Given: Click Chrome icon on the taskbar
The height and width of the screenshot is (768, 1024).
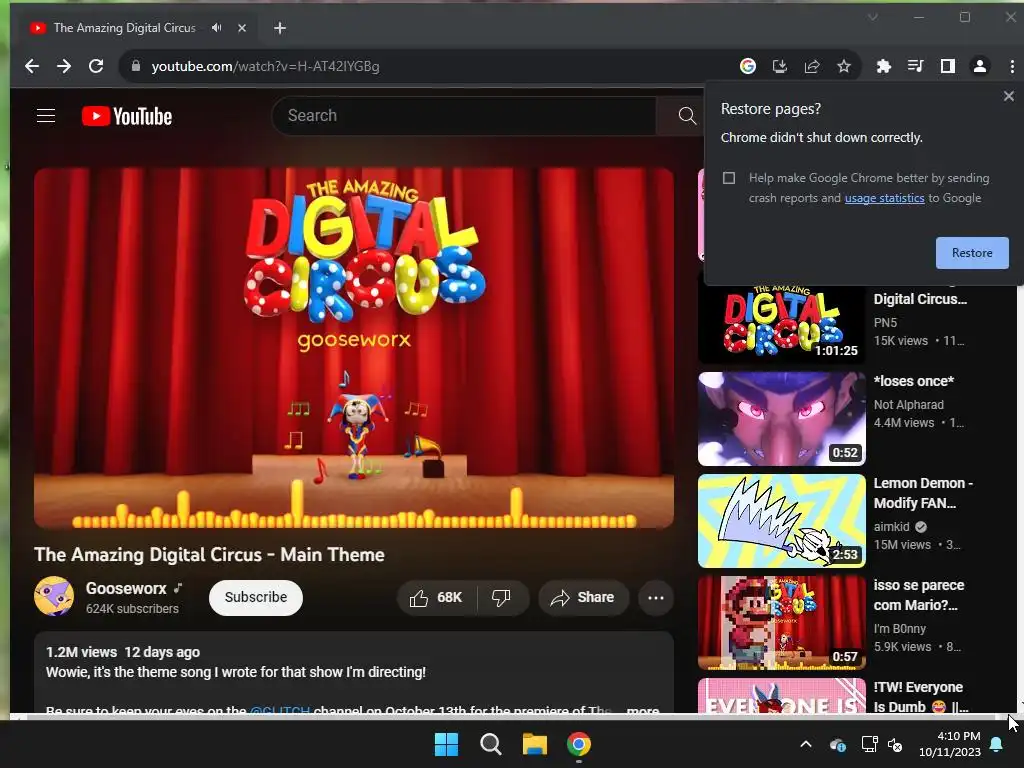Looking at the screenshot, I should click(x=579, y=744).
